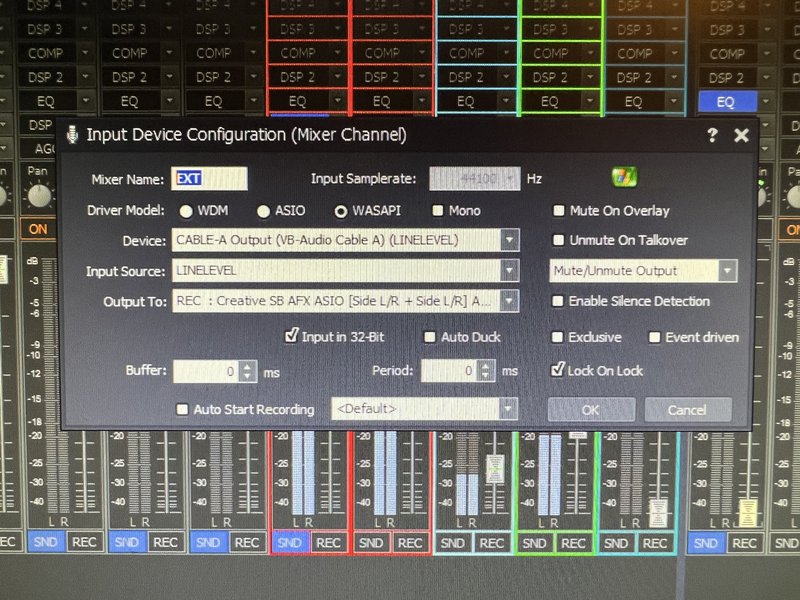The image size is (800, 600).
Task: Enable Unmute On Talkover
Action: [x=559, y=240]
